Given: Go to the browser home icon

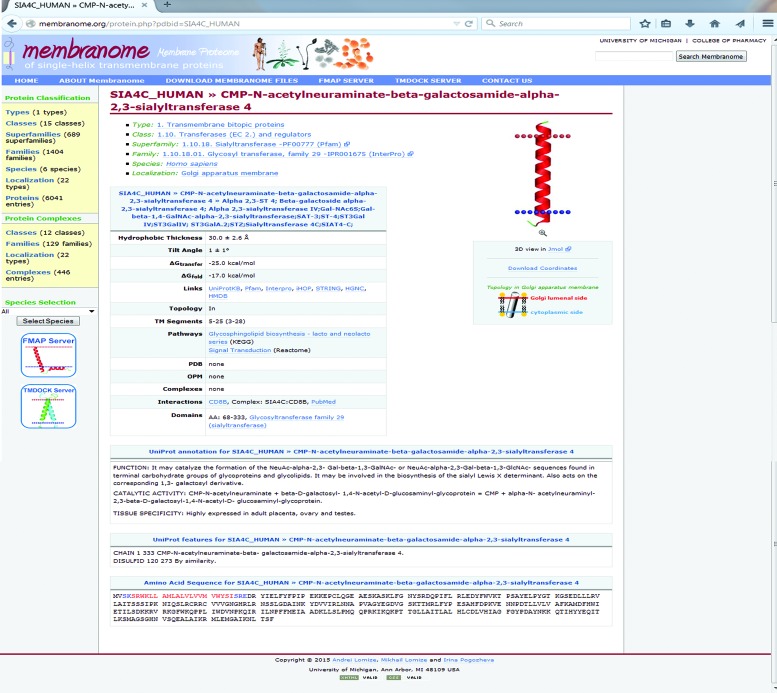Looking at the screenshot, I should tap(715, 23).
